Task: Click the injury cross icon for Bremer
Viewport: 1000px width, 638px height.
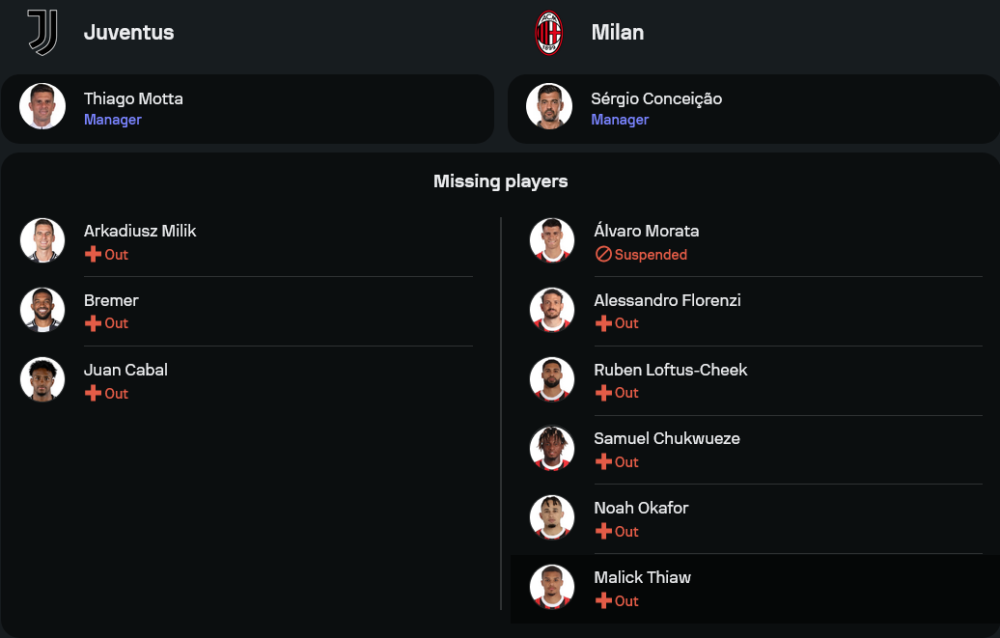Action: pos(93,324)
